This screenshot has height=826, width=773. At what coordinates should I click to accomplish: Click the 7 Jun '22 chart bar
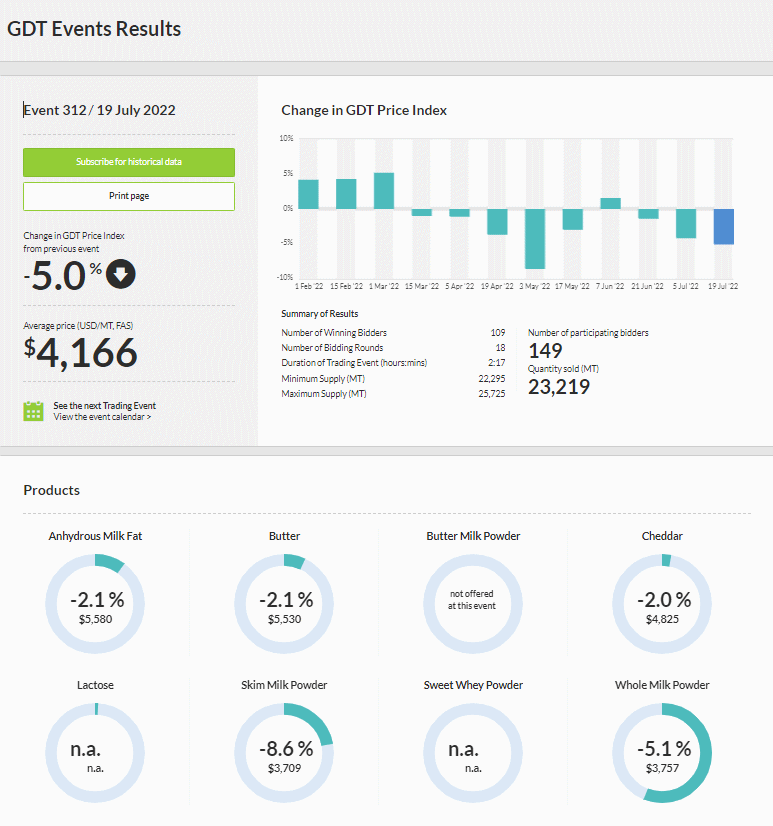[610, 203]
